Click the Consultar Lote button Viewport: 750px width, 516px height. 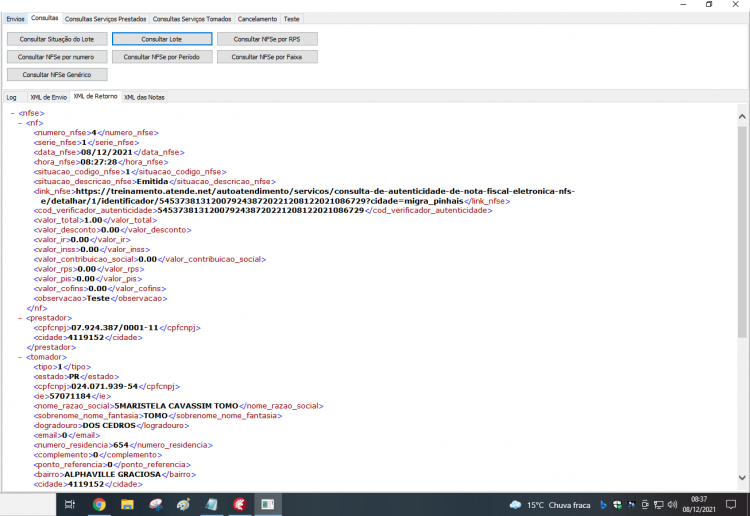click(162, 39)
